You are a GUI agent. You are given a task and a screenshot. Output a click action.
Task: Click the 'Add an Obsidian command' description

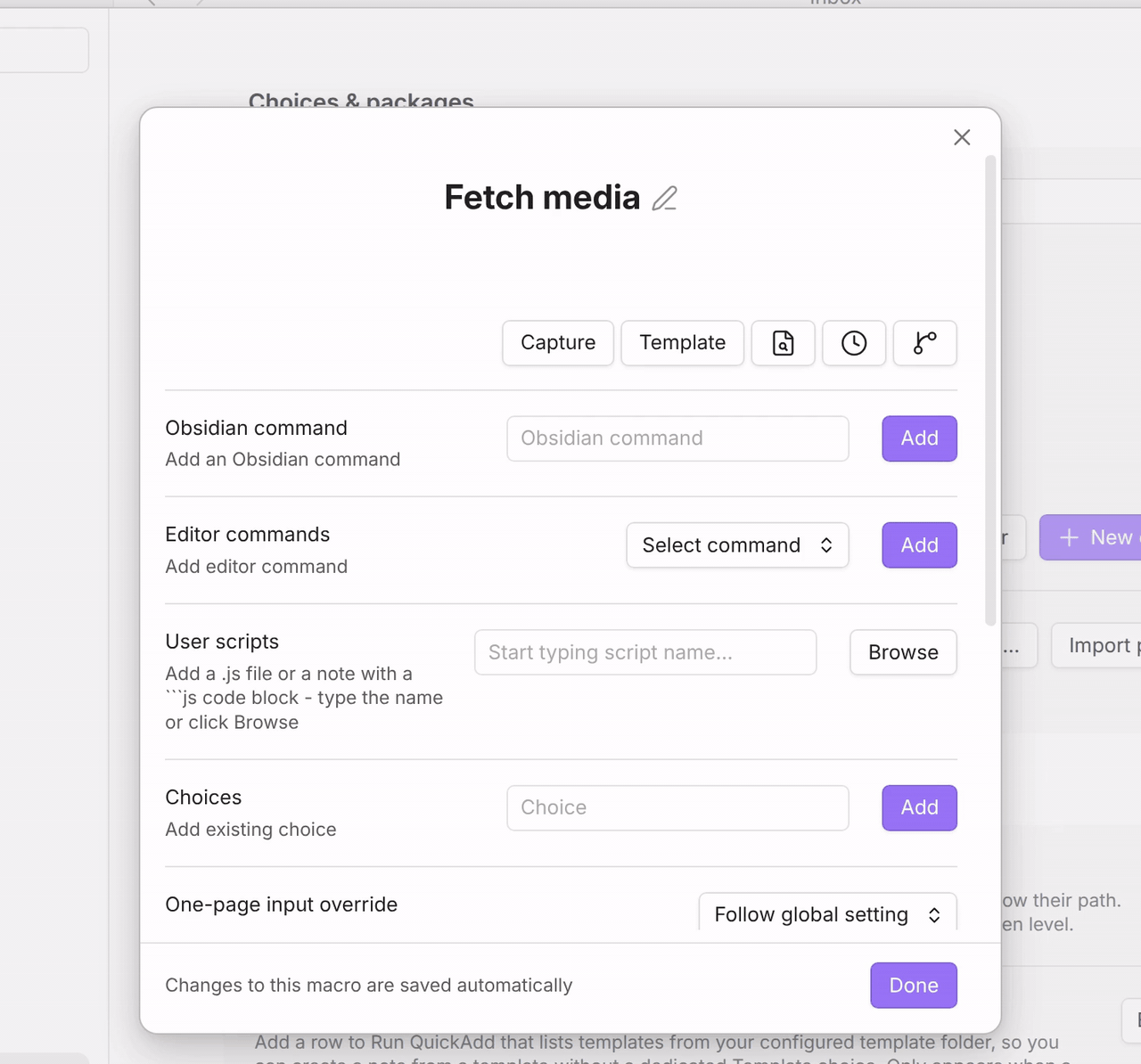point(283,460)
